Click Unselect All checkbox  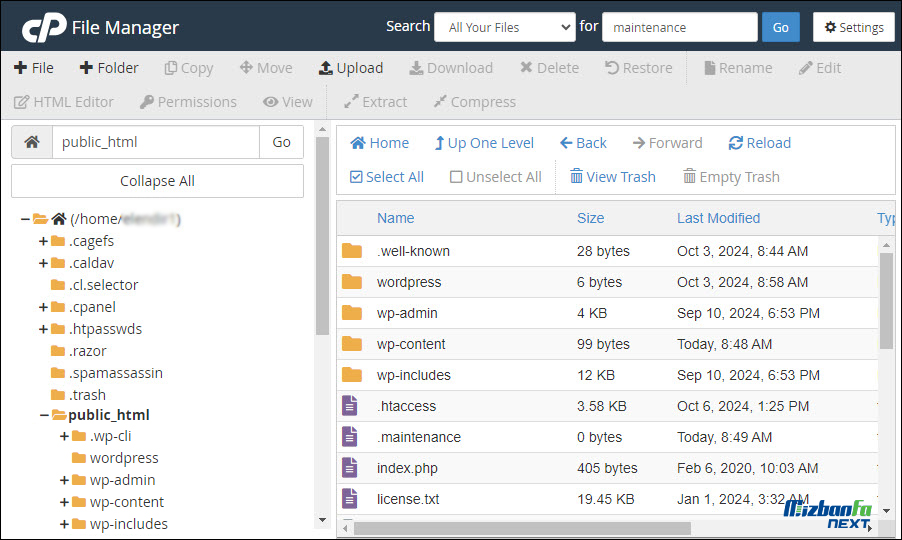495,177
